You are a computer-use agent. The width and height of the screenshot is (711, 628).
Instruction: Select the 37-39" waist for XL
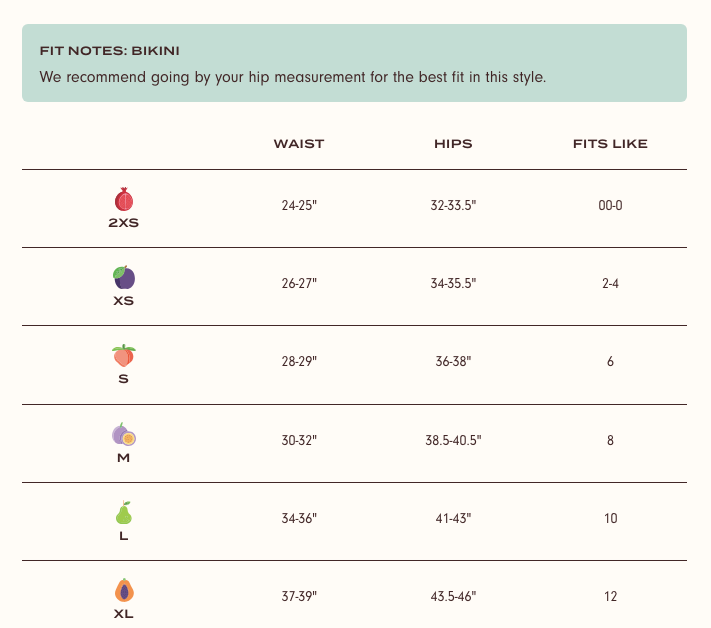point(299,596)
